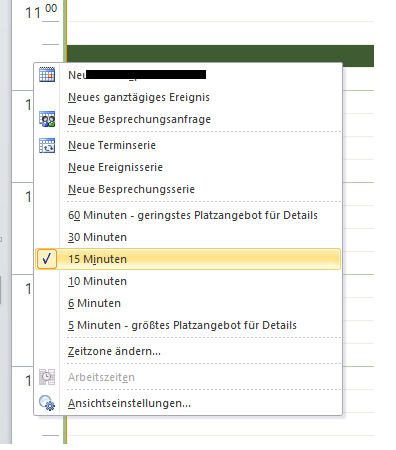Set time scale to 6 Minuten
This screenshot has height=450, width=396.
pyautogui.click(x=188, y=303)
